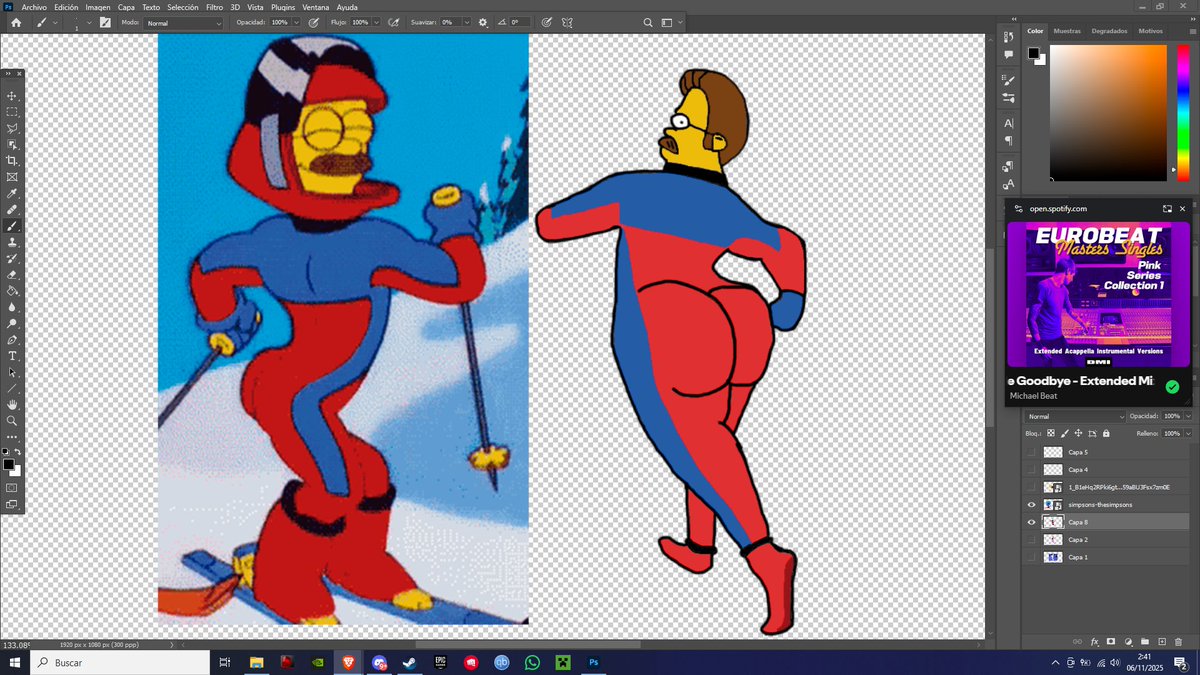Select the Hand tool

[x=13, y=404]
